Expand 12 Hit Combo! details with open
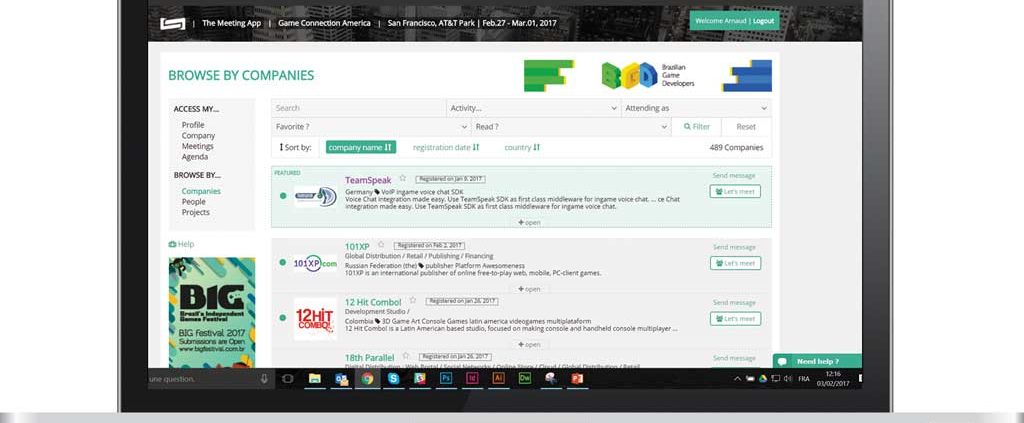The width and height of the screenshot is (1024, 423). pos(529,344)
